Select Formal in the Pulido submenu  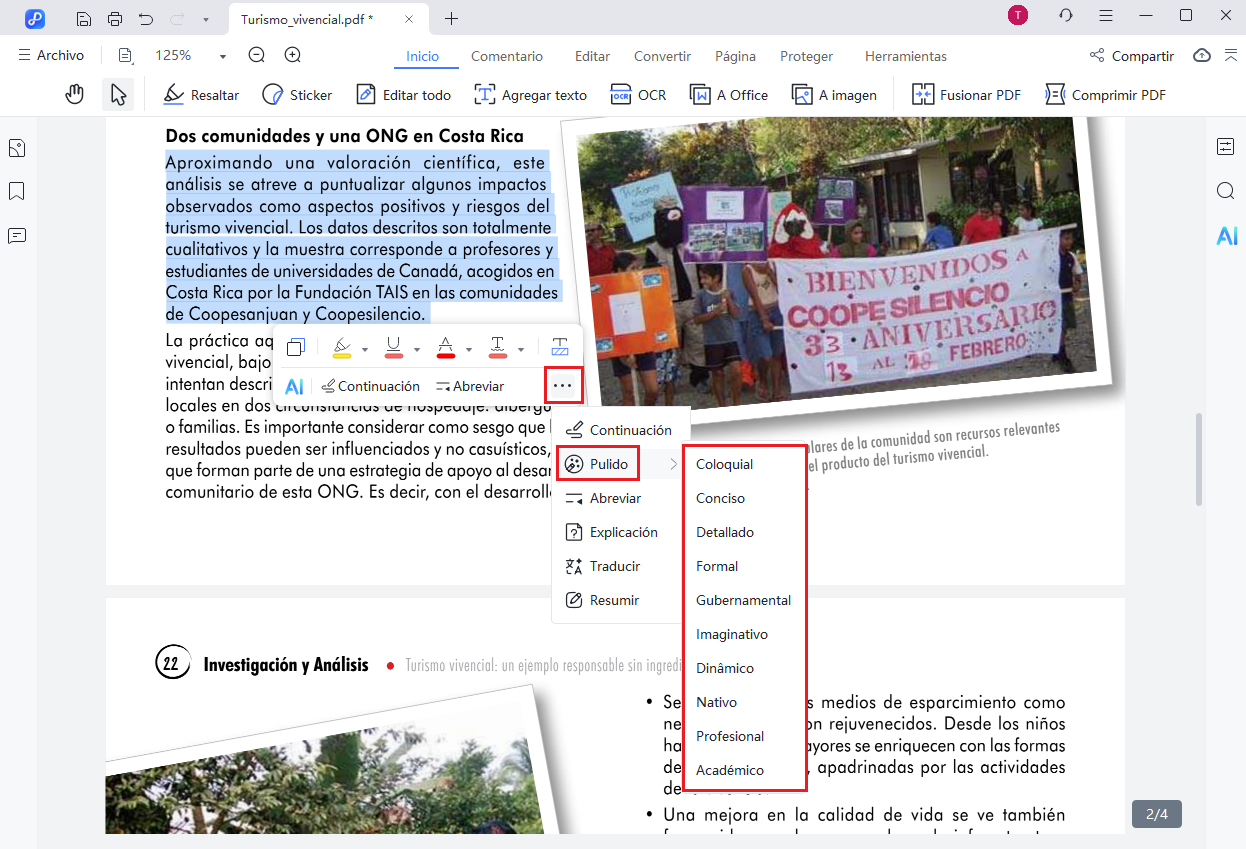[717, 566]
